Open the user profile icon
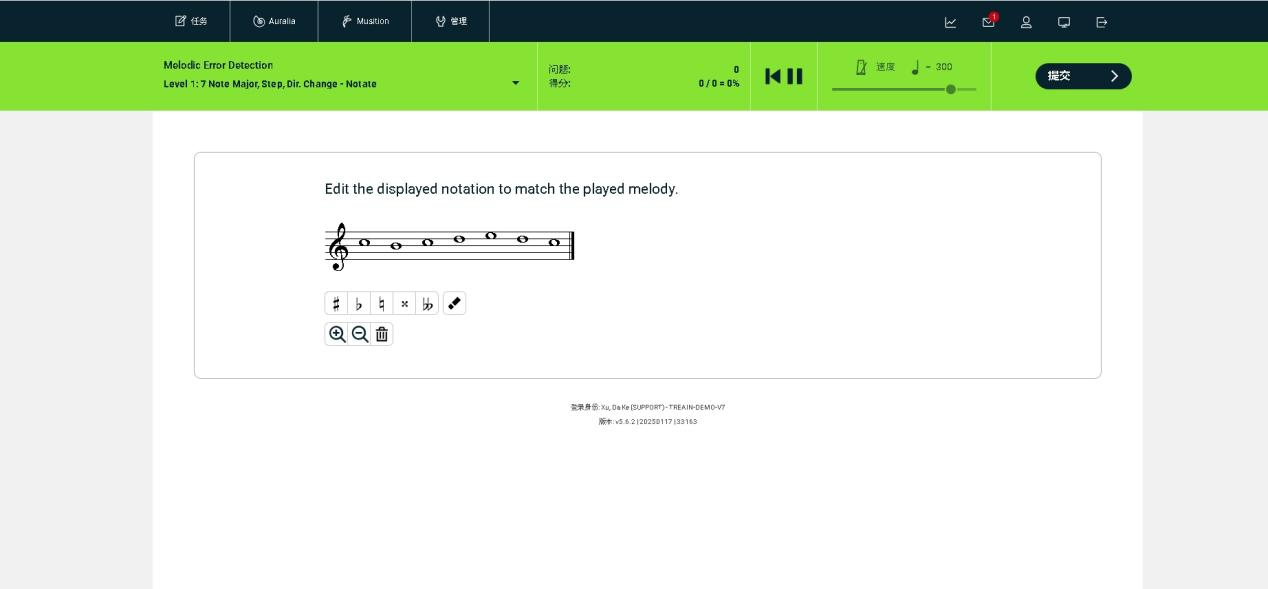1268x589 pixels. coord(1026,22)
